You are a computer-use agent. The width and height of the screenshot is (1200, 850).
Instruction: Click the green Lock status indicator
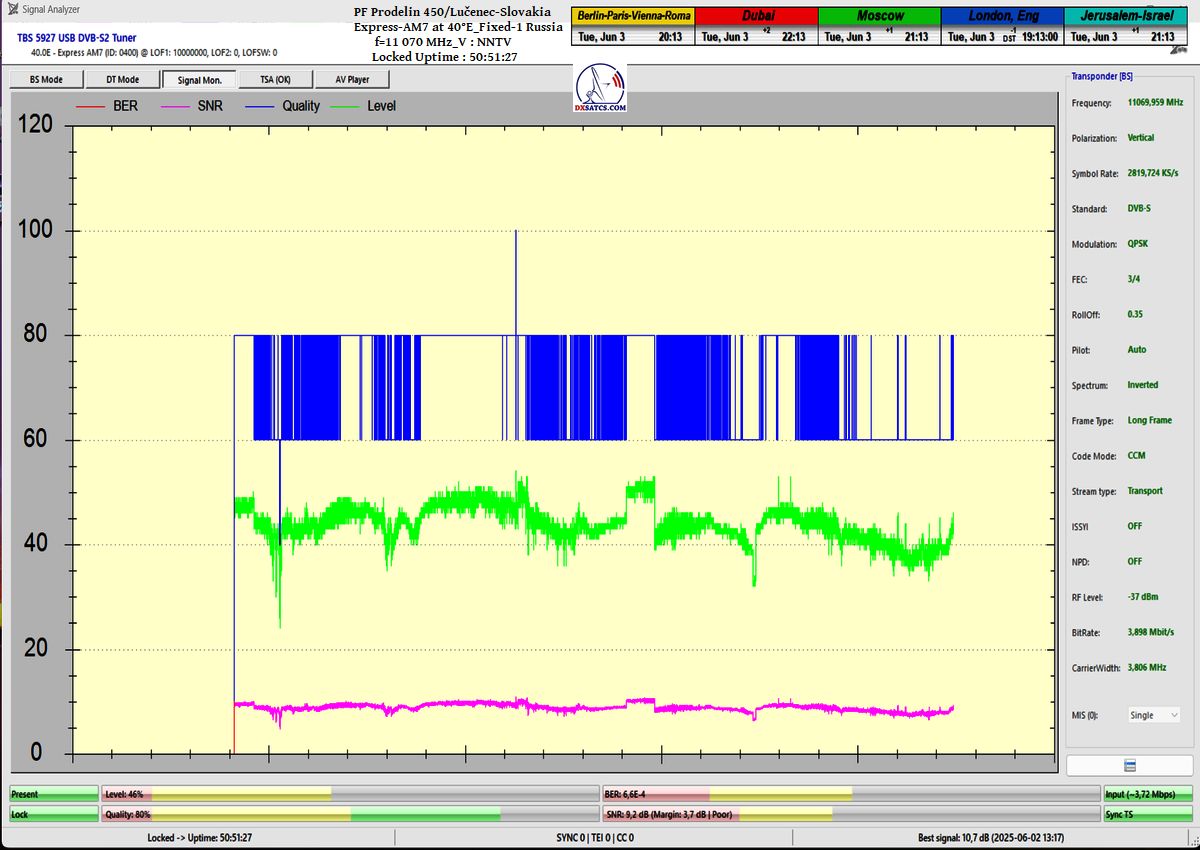54,815
